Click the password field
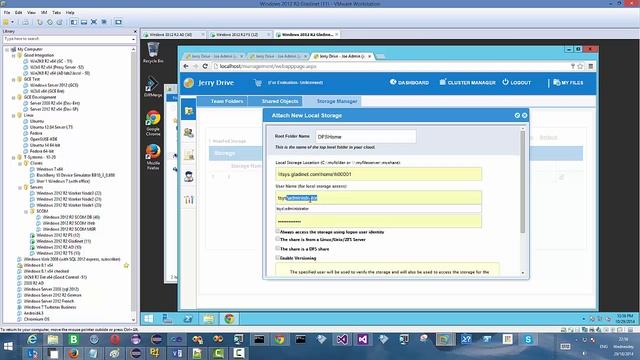The width and height of the screenshot is (640, 360). click(x=378, y=222)
